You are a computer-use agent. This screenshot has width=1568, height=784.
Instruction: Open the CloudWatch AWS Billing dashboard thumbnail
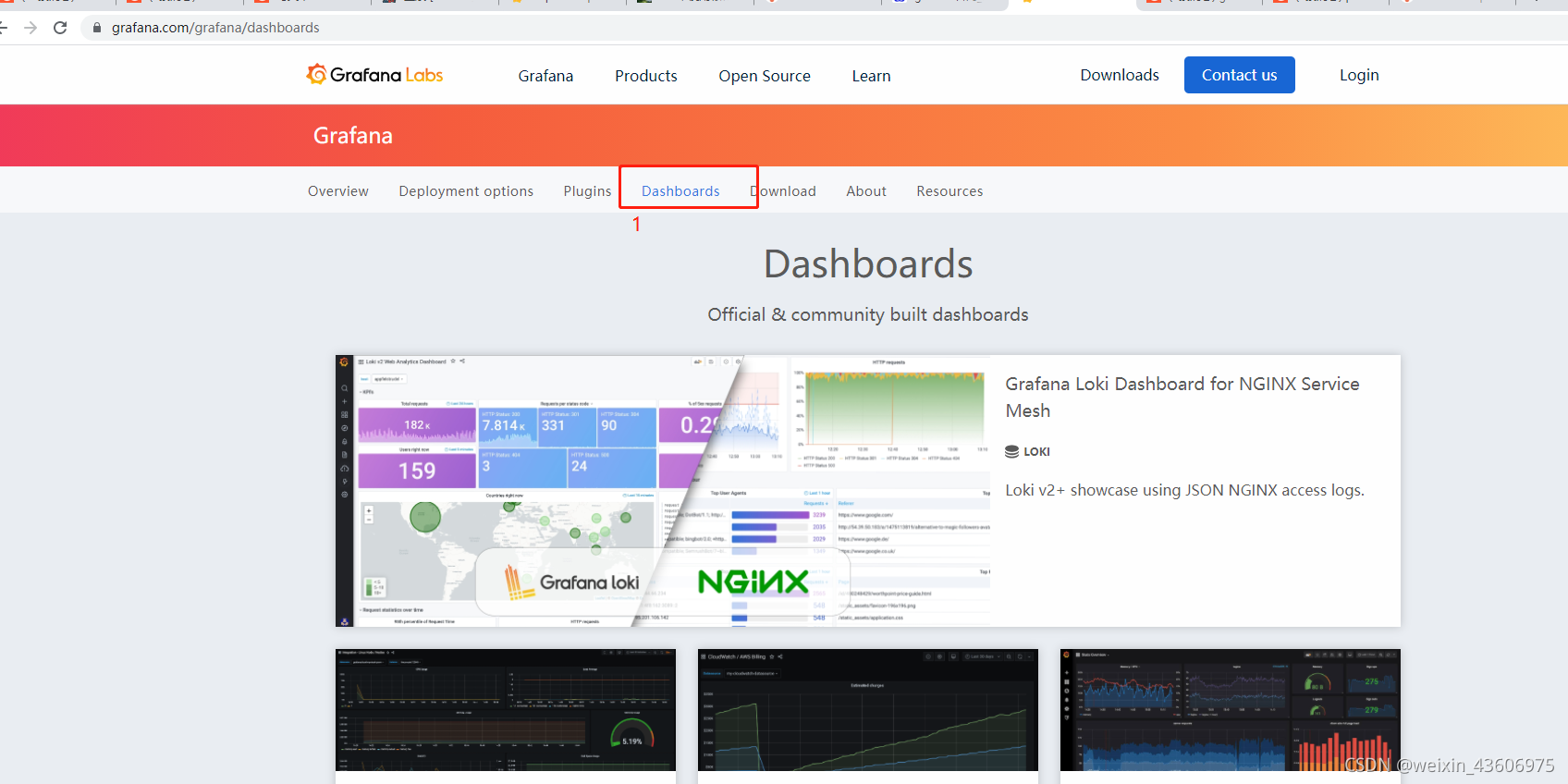click(868, 710)
